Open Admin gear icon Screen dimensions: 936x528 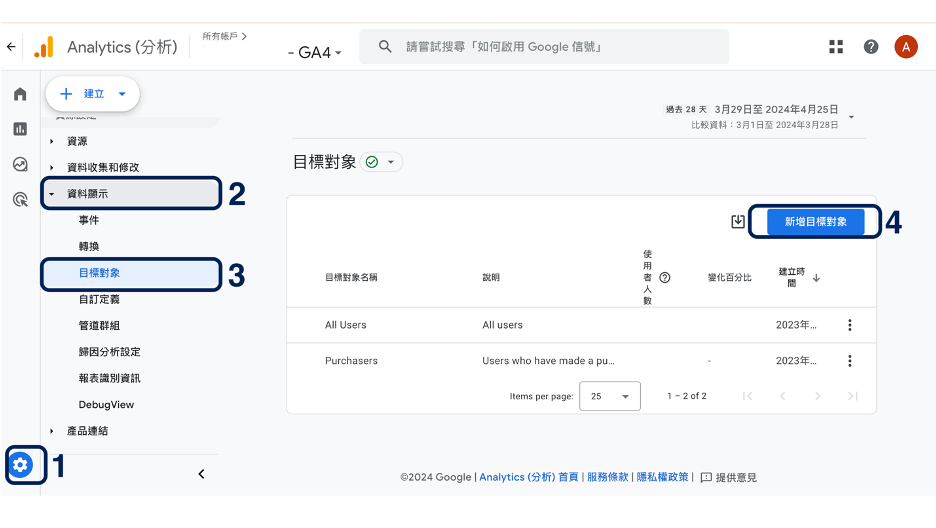point(20,465)
